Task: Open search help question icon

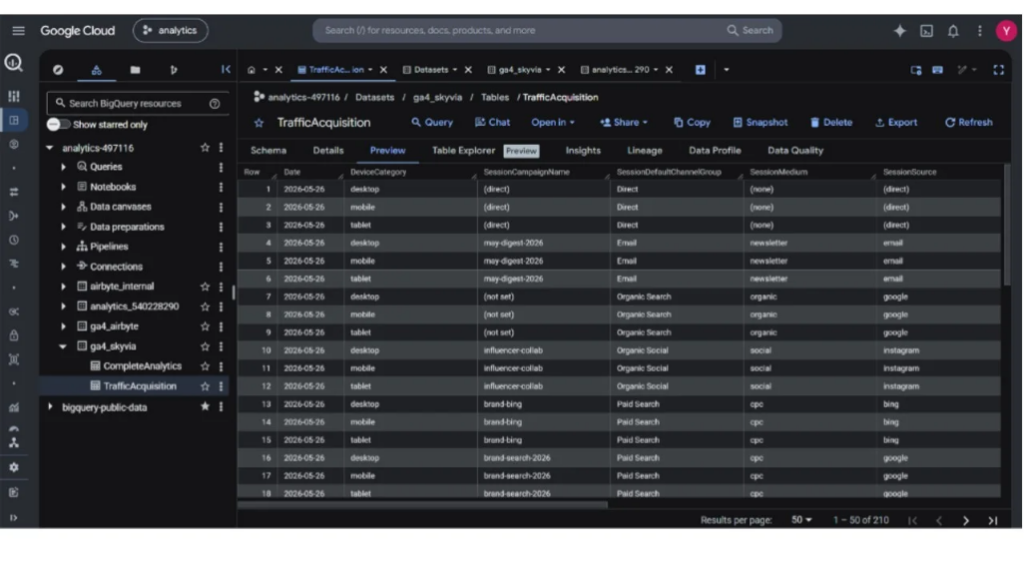Action: [x=214, y=103]
